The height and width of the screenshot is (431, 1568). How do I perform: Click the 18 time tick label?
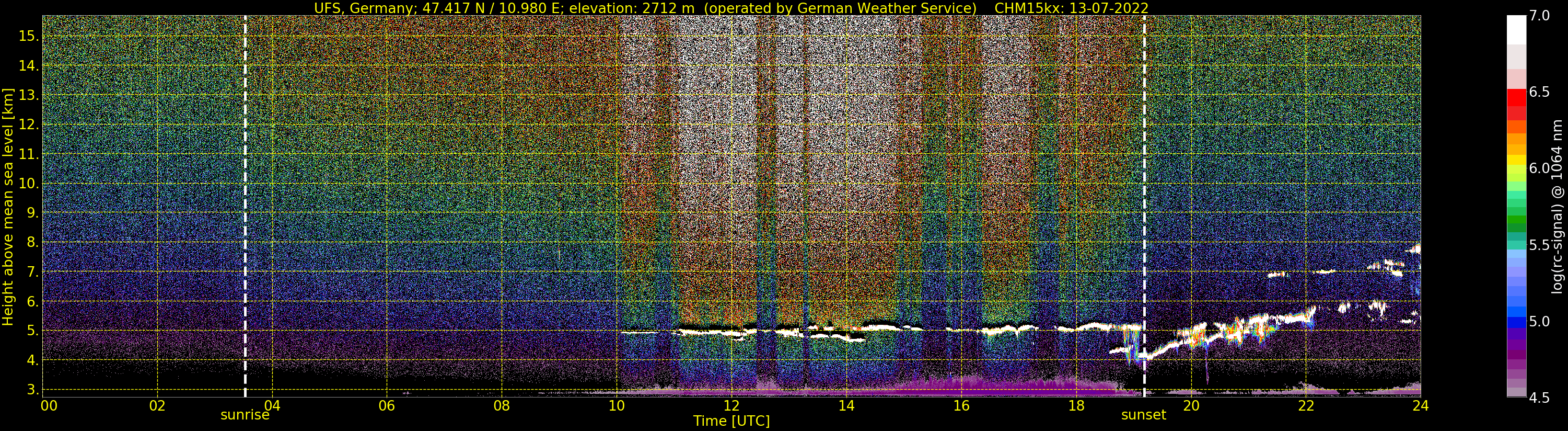(x=1076, y=405)
